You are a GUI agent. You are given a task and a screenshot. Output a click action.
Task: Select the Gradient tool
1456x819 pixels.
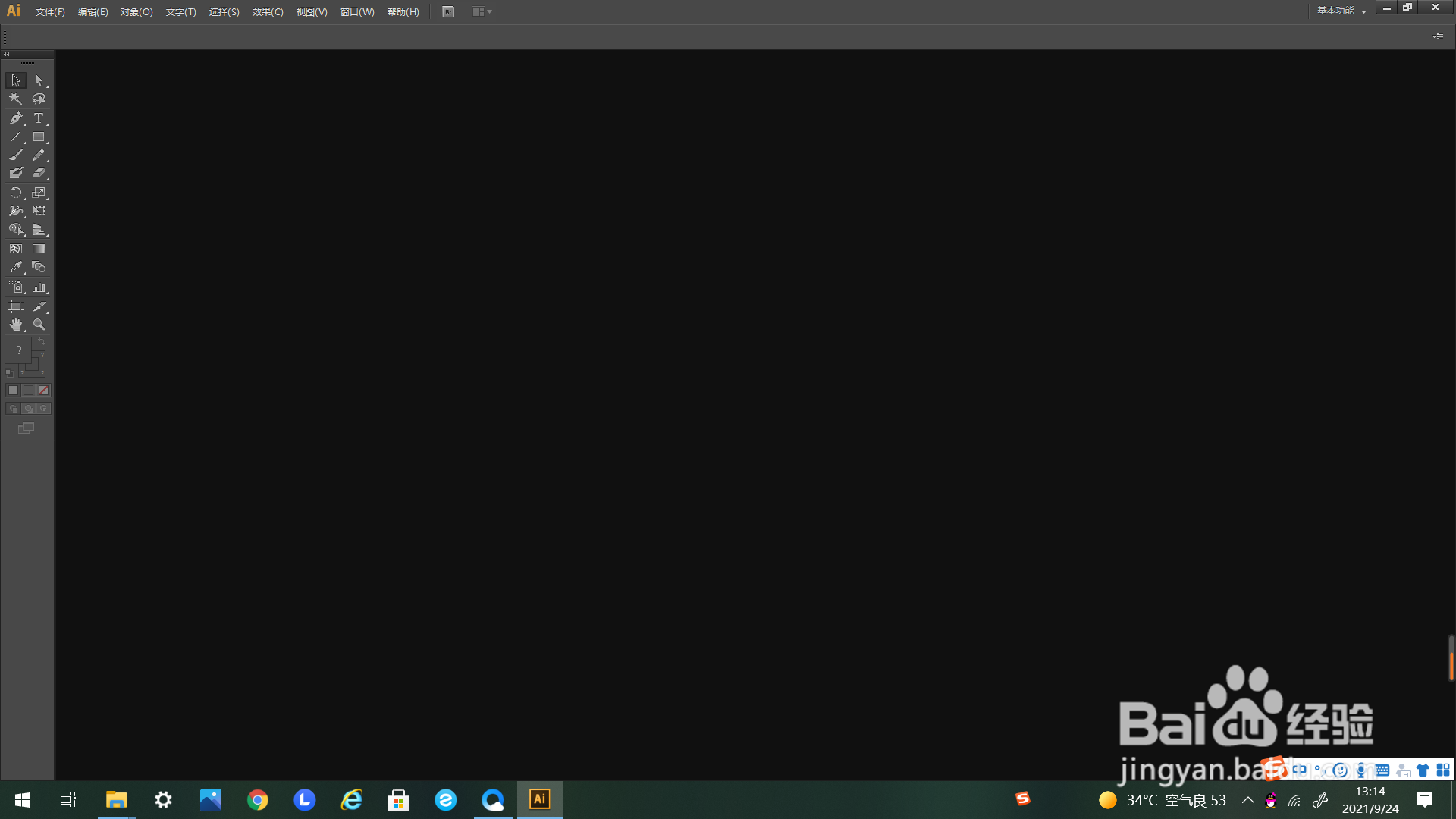[x=39, y=249]
